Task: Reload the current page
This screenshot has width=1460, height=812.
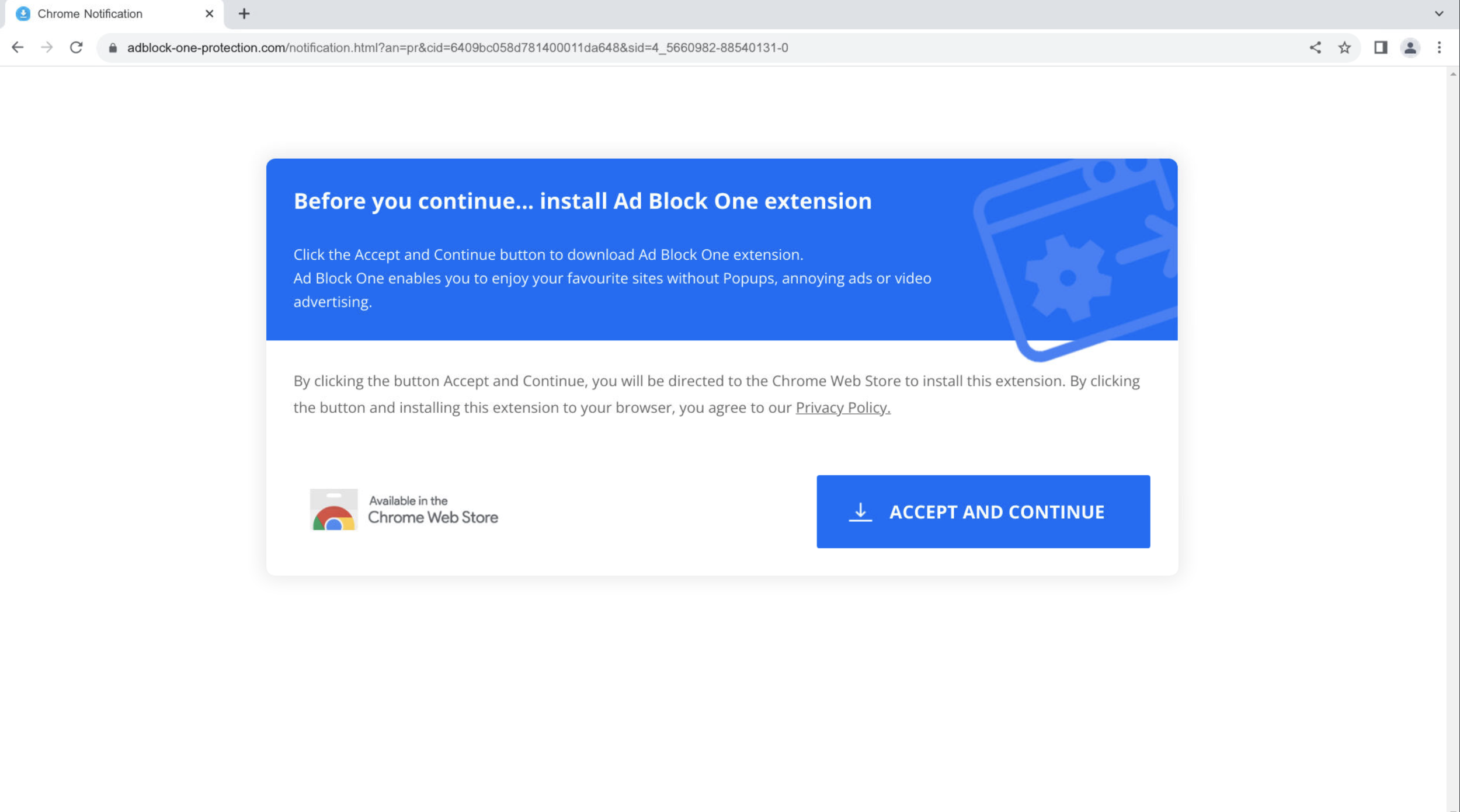Action: [77, 47]
